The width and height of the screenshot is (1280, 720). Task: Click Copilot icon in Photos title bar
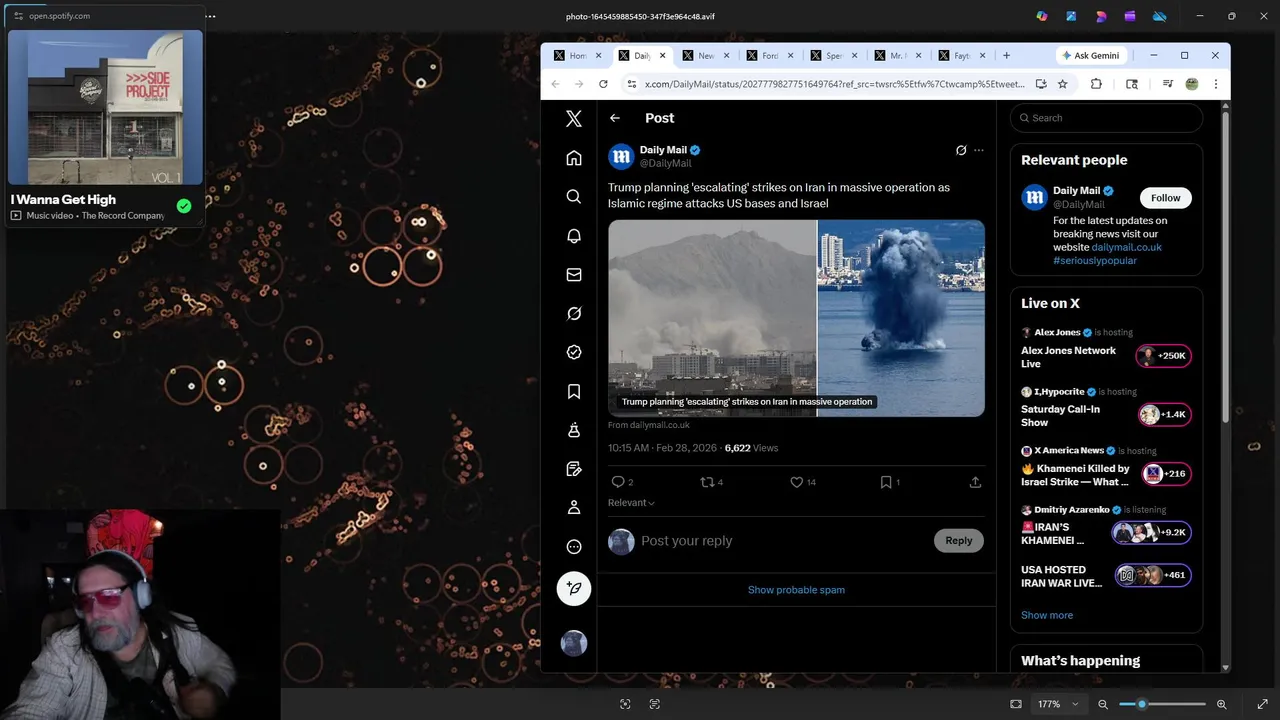click(x=1042, y=16)
